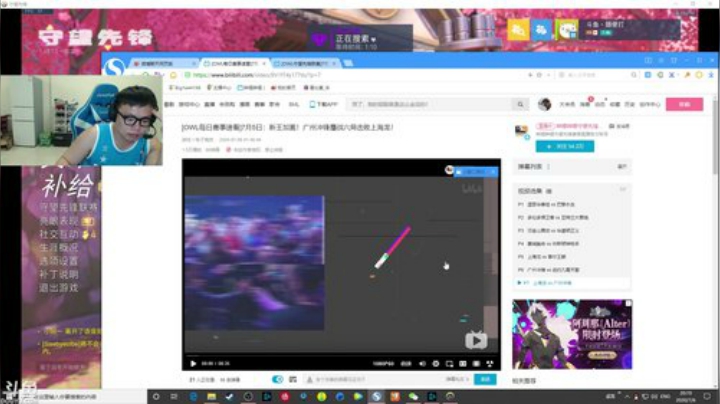Open Steam from the taskbar
This screenshot has height=404, width=720.
[230, 396]
